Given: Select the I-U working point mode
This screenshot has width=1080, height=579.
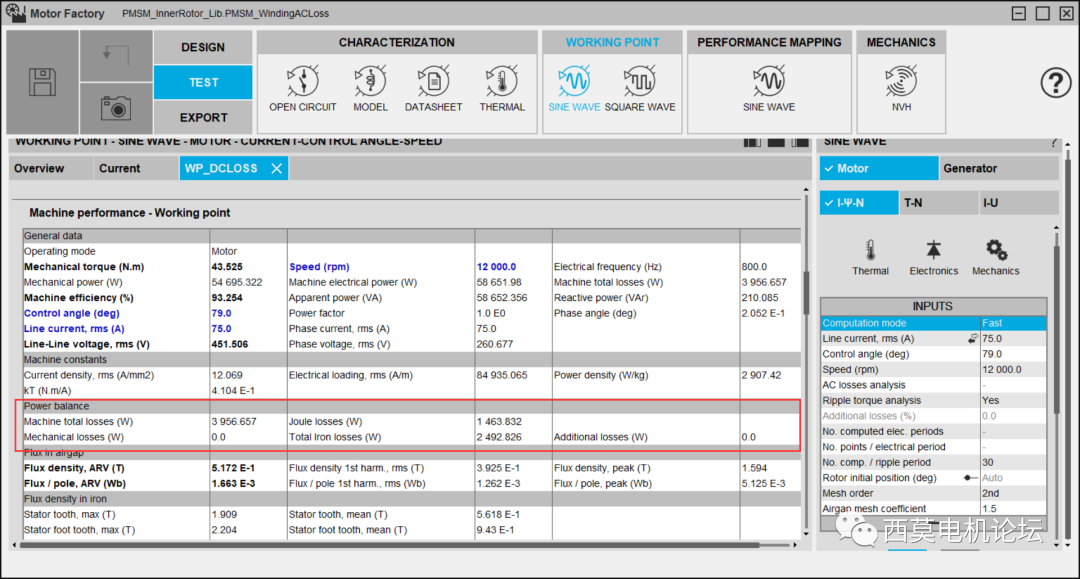Looking at the screenshot, I should tap(1018, 203).
